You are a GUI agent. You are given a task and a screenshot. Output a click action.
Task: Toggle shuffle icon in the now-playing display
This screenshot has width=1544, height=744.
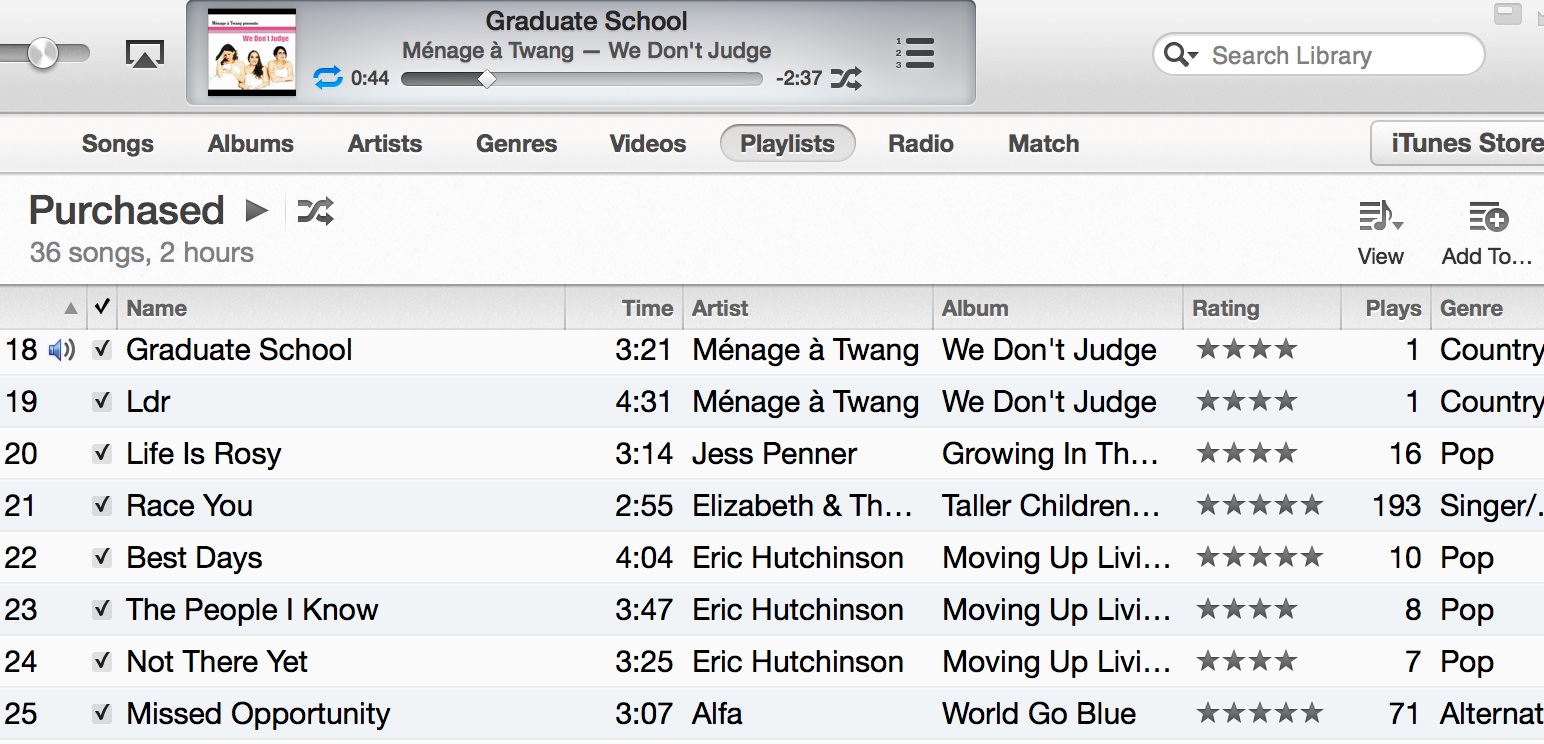[x=846, y=78]
